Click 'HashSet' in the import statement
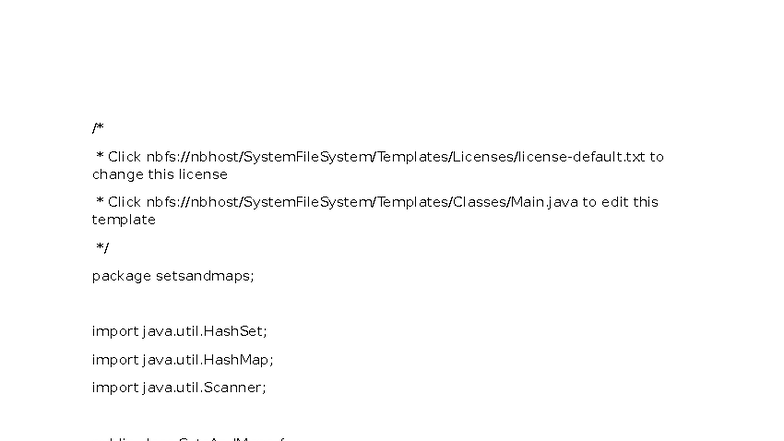 (236, 331)
